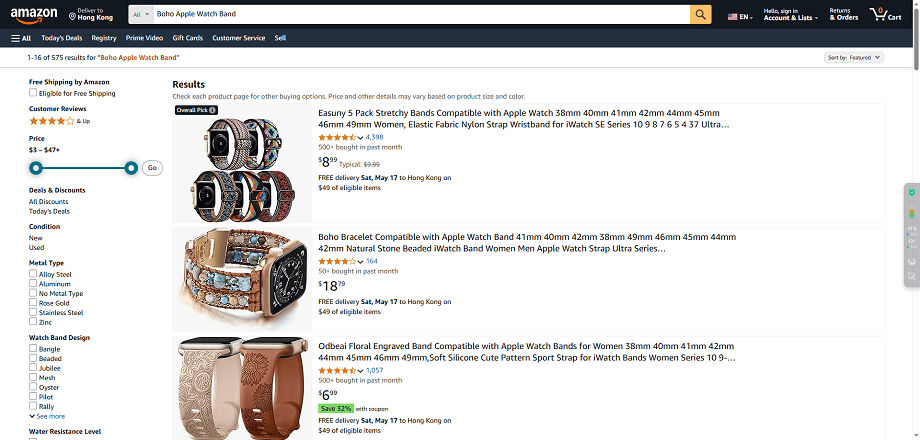The height and width of the screenshot is (440, 920).
Task: Click the orange search magnifier button
Action: pos(701,14)
